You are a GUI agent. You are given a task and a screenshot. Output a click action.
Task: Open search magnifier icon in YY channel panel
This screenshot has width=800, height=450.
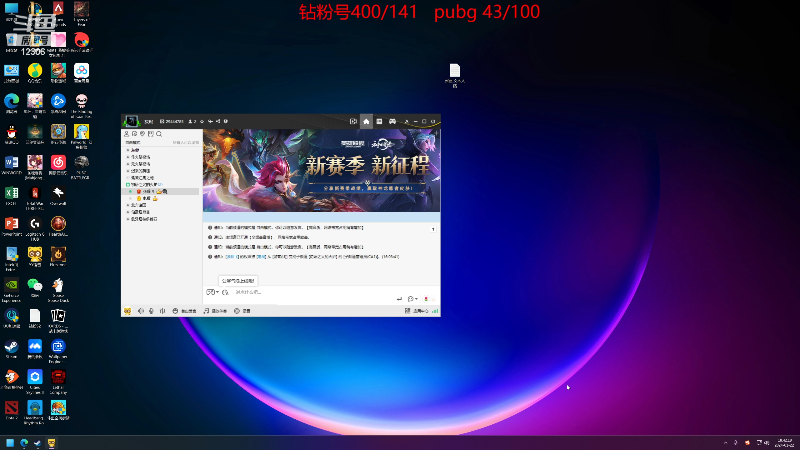[159, 134]
